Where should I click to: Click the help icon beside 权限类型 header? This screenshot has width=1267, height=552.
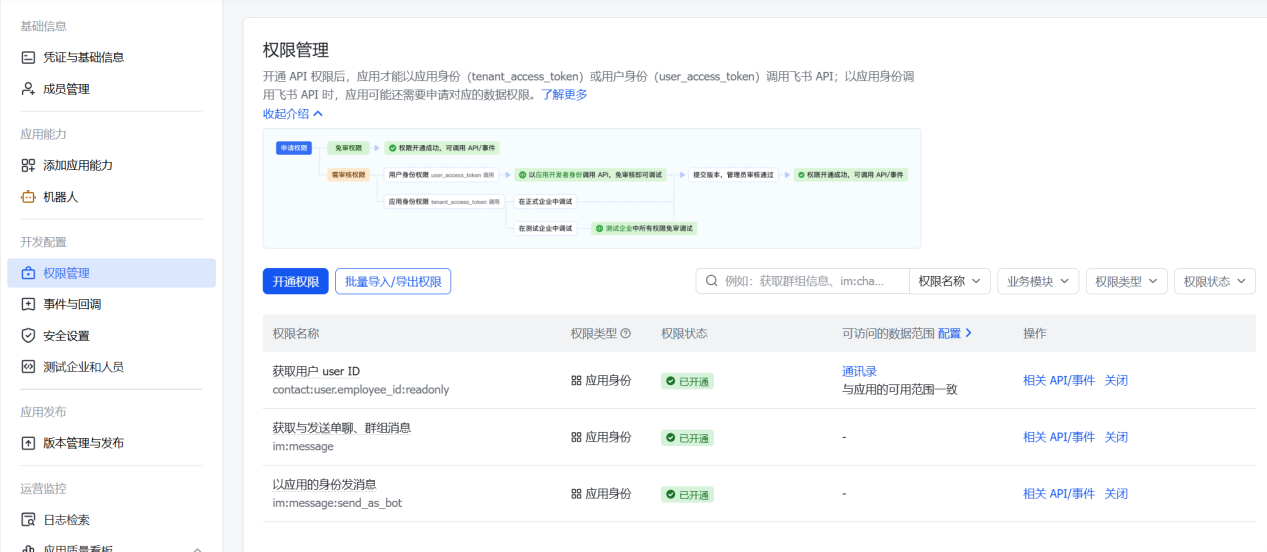tap(626, 333)
